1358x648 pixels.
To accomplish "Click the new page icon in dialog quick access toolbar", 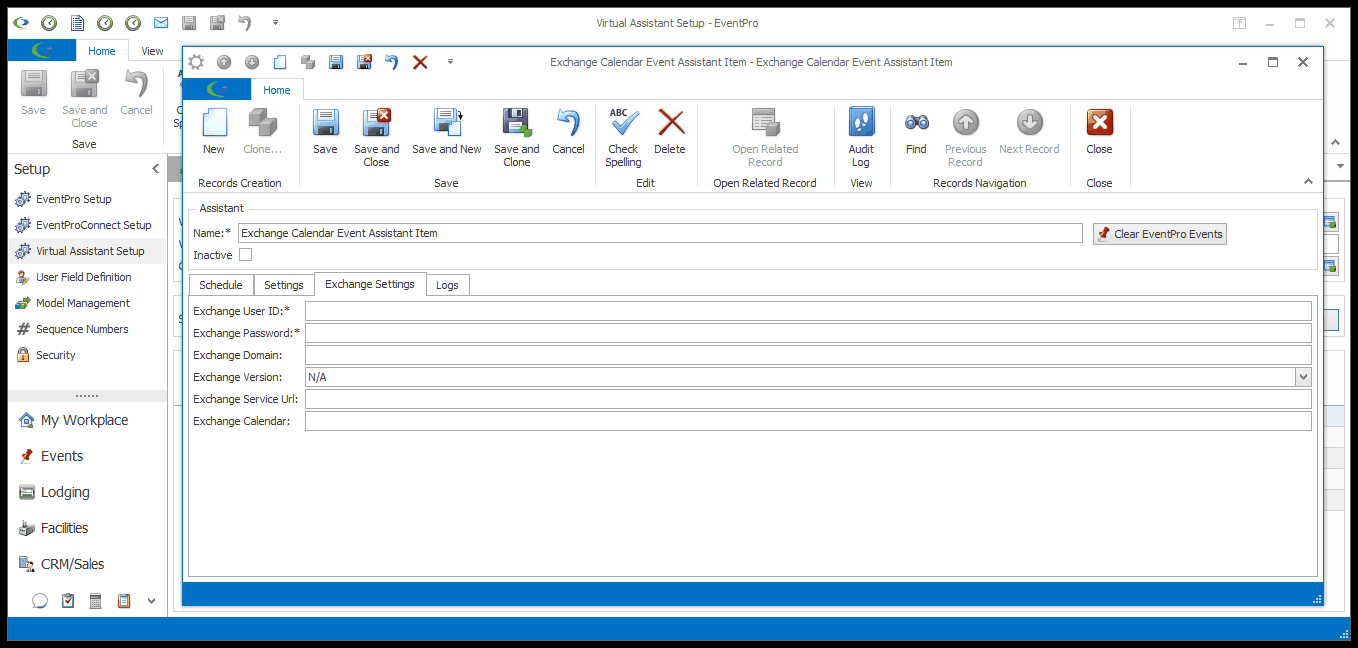I will point(280,62).
